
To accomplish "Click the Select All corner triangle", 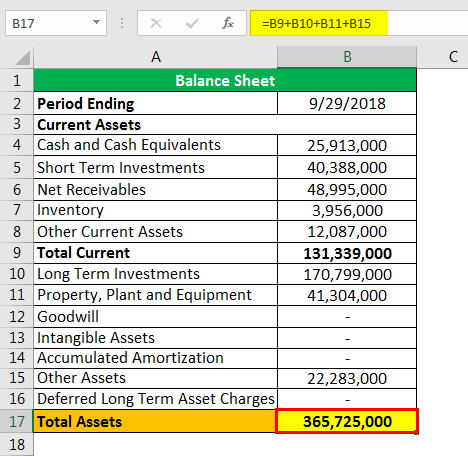I will (23, 58).
